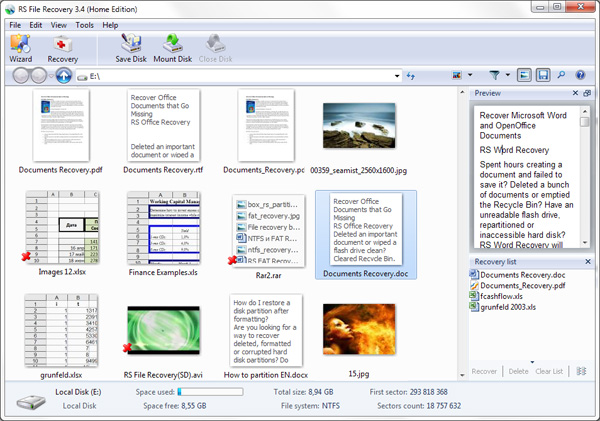Click the Recover button in recovery list
Viewport: 600px width, 421px height.
484,371
